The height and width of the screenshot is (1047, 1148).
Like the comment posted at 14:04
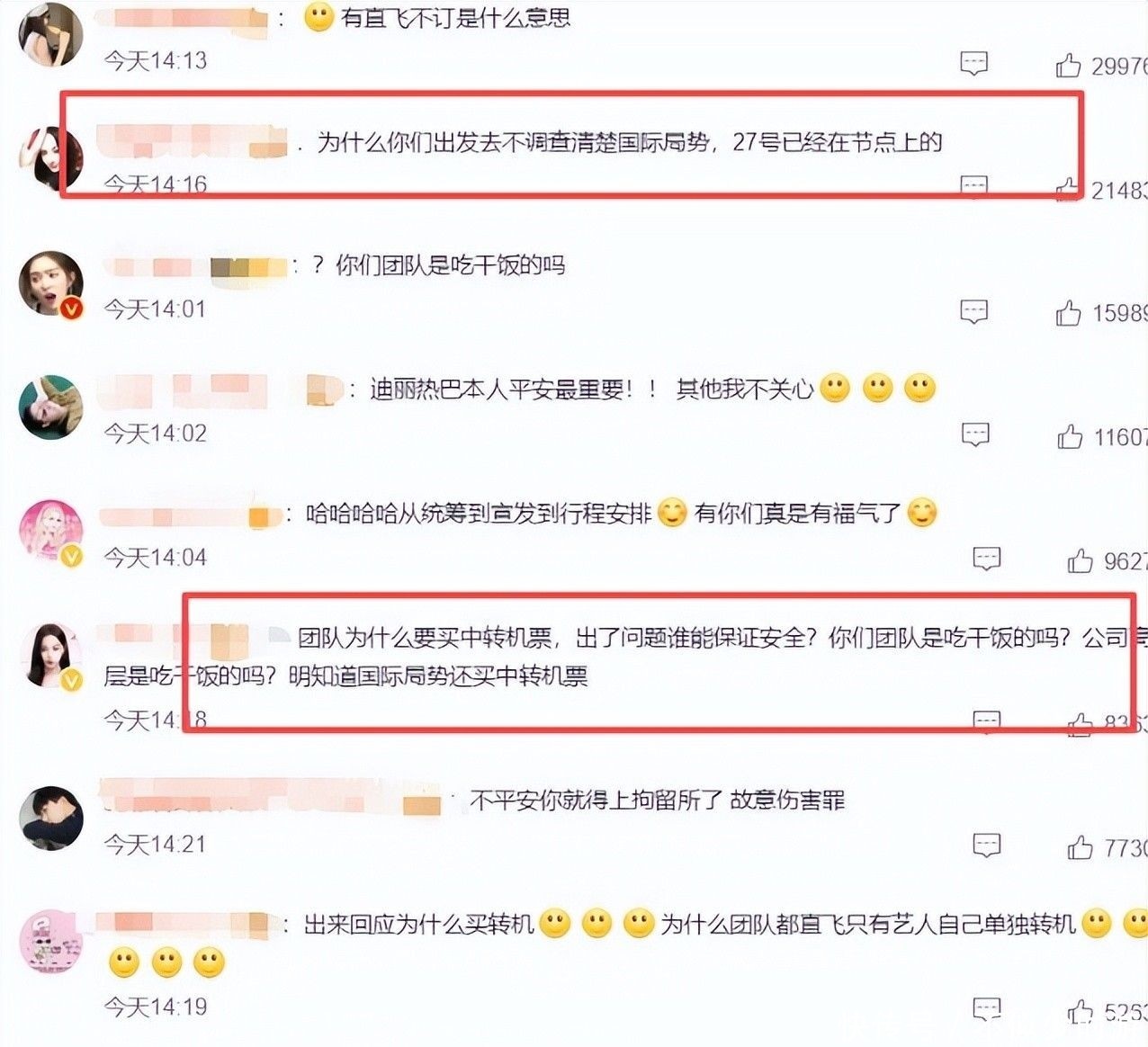click(x=1080, y=561)
